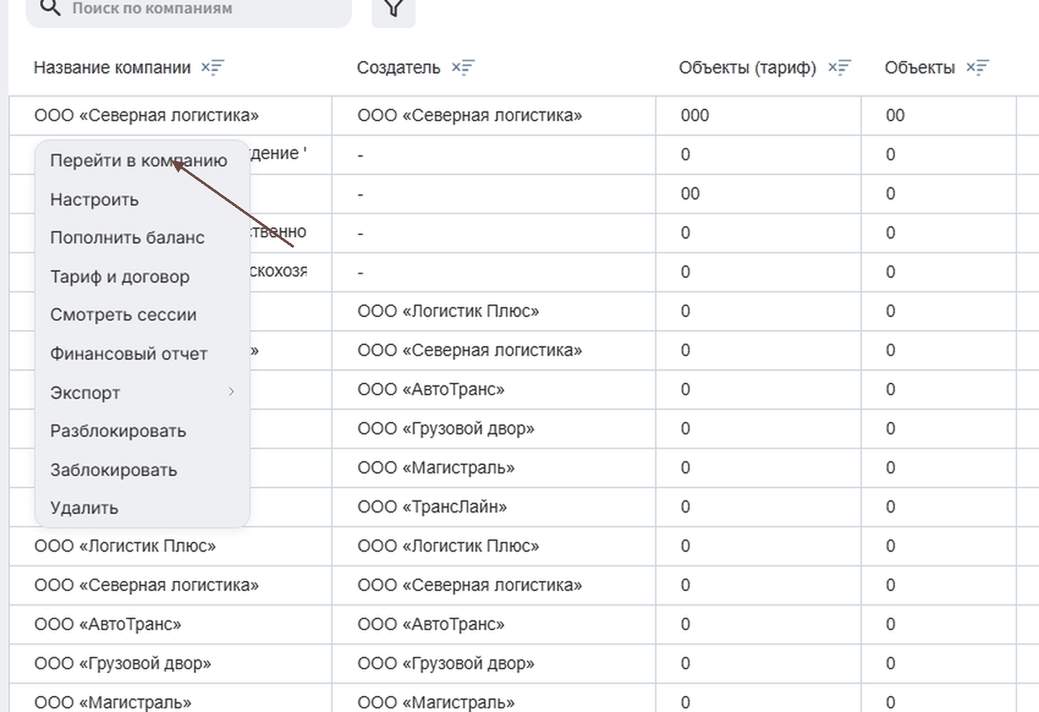This screenshot has width=1039, height=712.
Task: Click sort icon next to Название компании
Action: 213,68
